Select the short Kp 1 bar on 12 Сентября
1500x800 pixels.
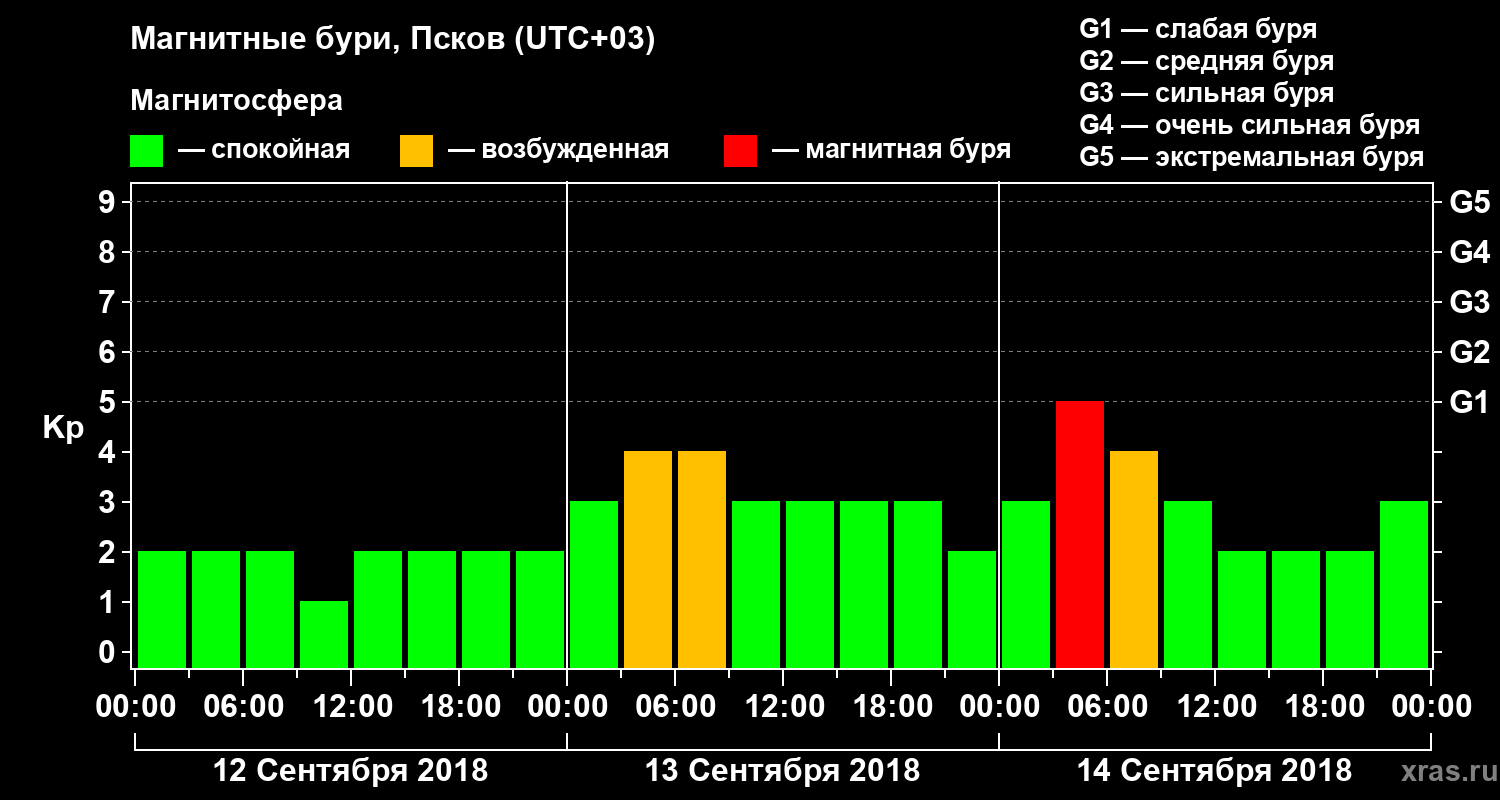coord(324,635)
